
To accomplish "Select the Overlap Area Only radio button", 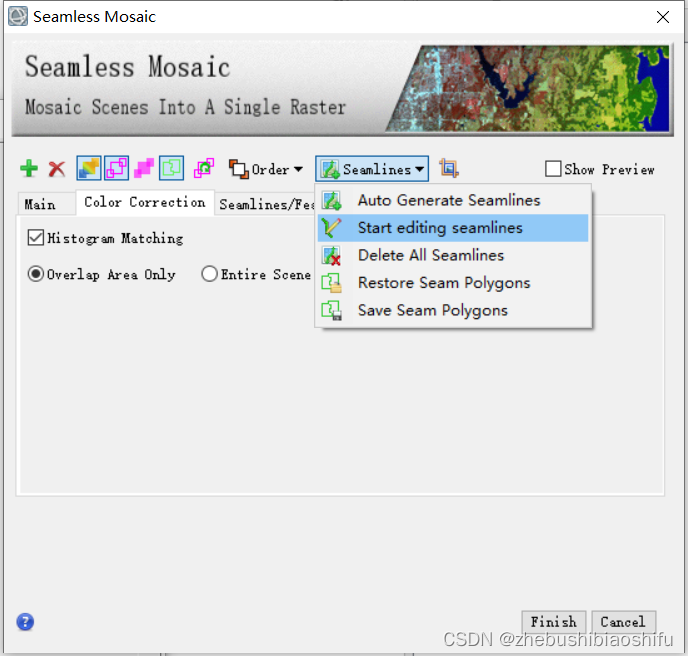I will pyautogui.click(x=36, y=274).
